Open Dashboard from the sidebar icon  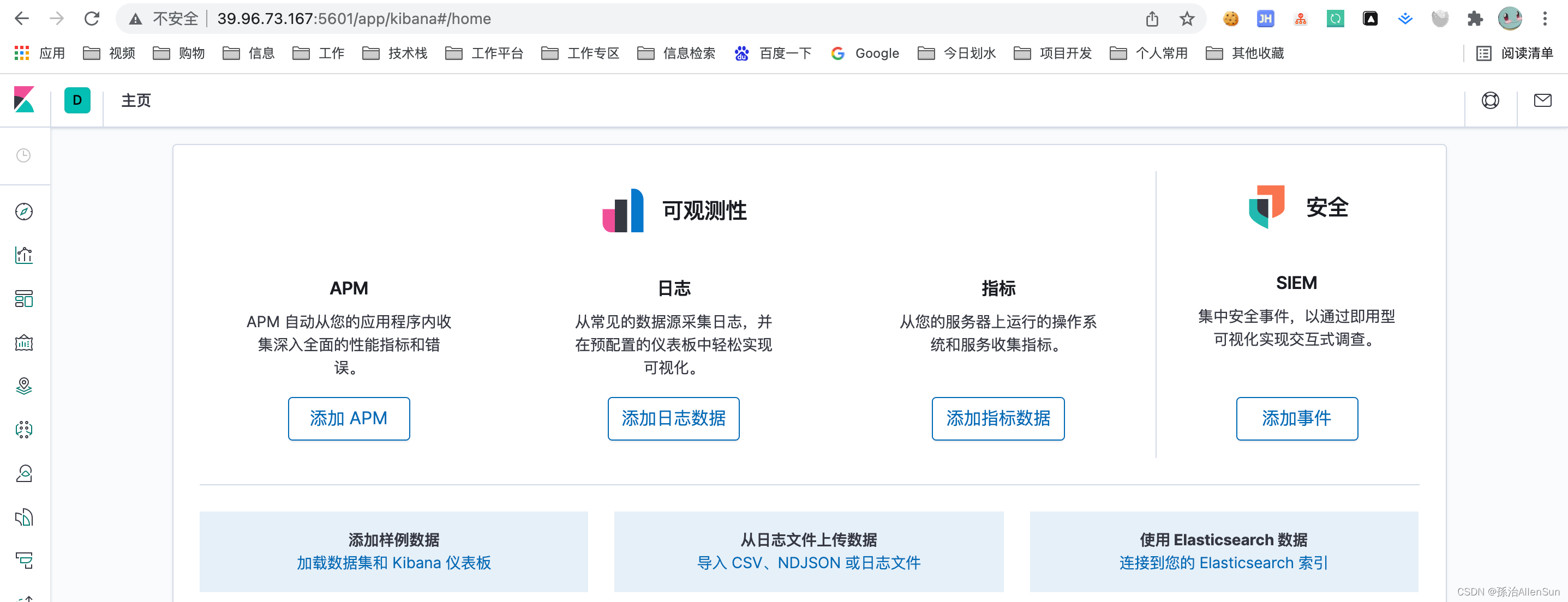tap(24, 299)
